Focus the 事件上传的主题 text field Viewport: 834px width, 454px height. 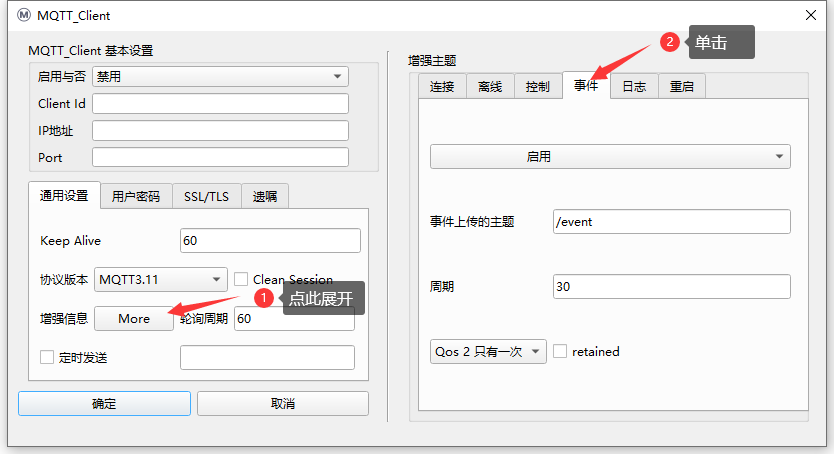point(671,222)
